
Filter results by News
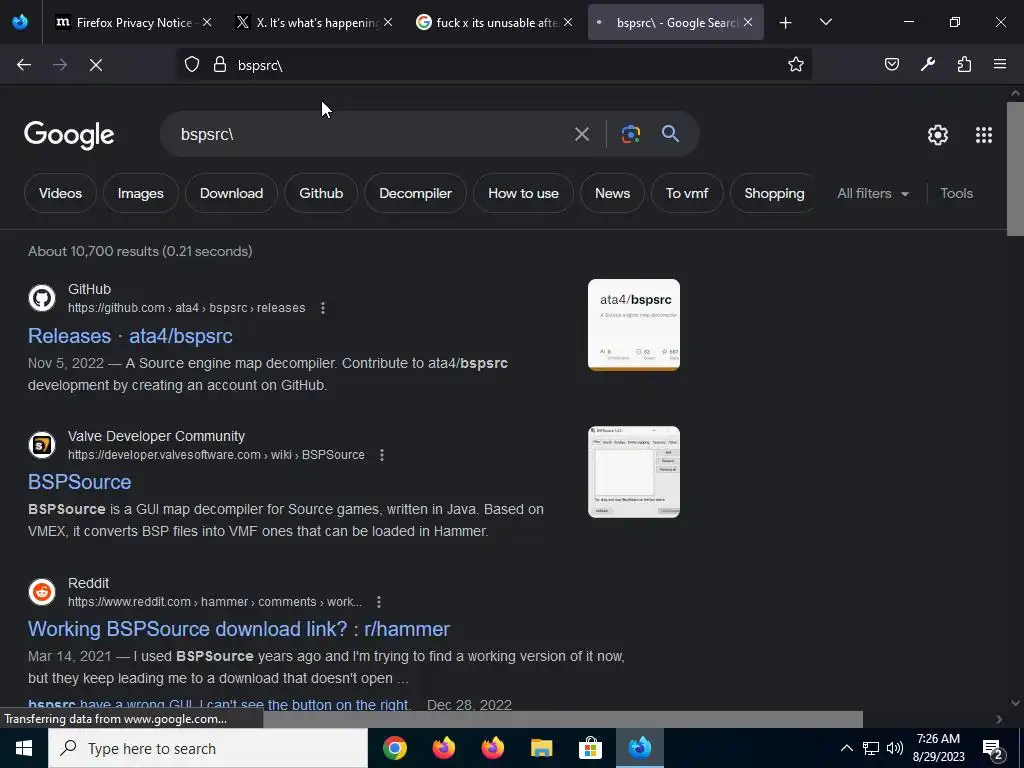tap(612, 193)
